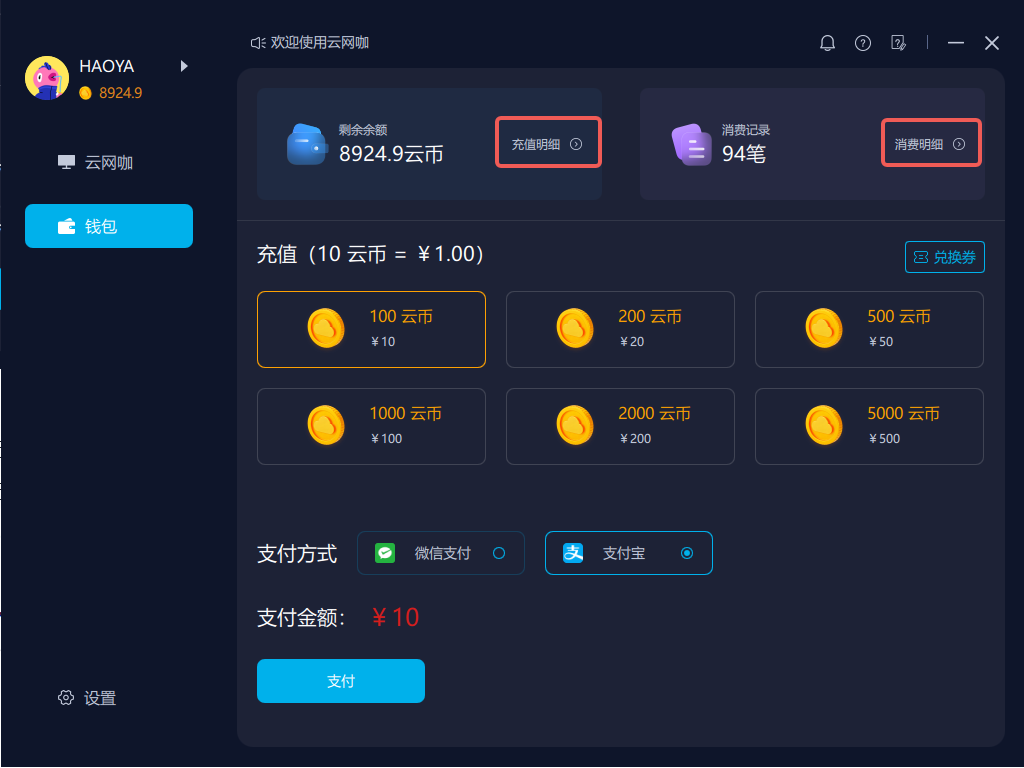Select the Alipay radio button
This screenshot has height=768, width=1024.
pos(687,553)
